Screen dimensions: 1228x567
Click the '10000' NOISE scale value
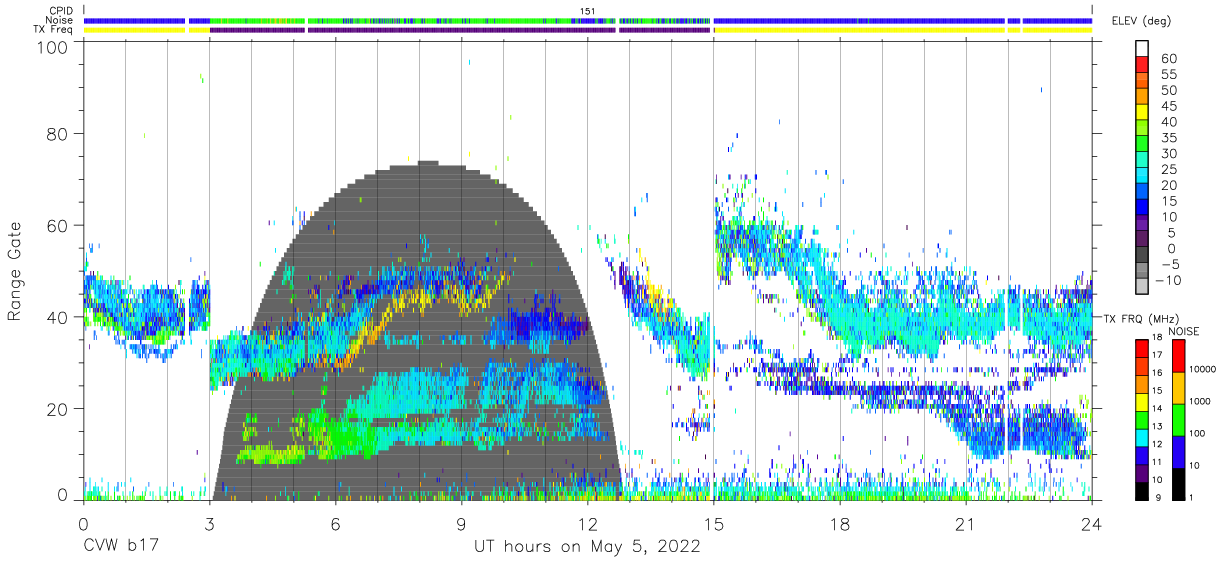pyautogui.click(x=1205, y=370)
